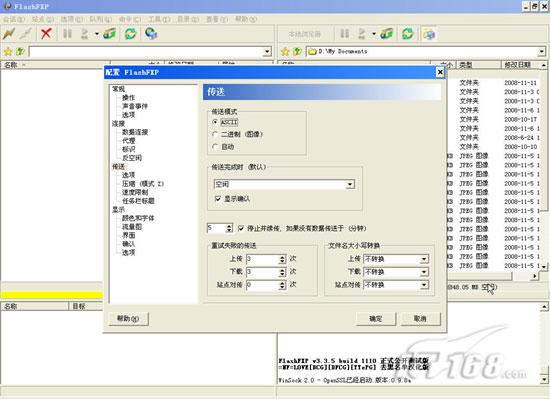Select 任务栏标题 in the config tree

(138, 201)
